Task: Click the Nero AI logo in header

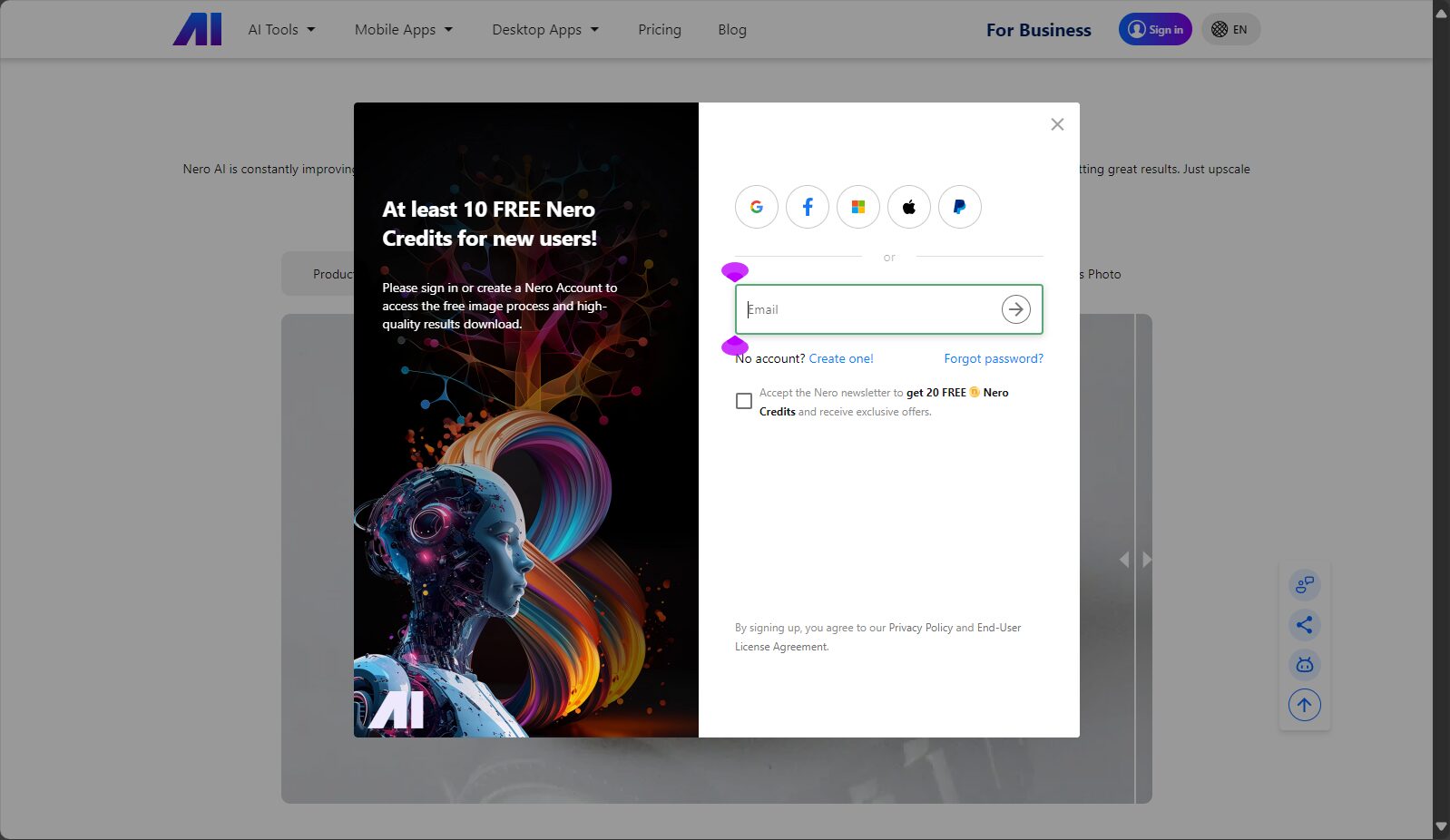Action: (197, 29)
